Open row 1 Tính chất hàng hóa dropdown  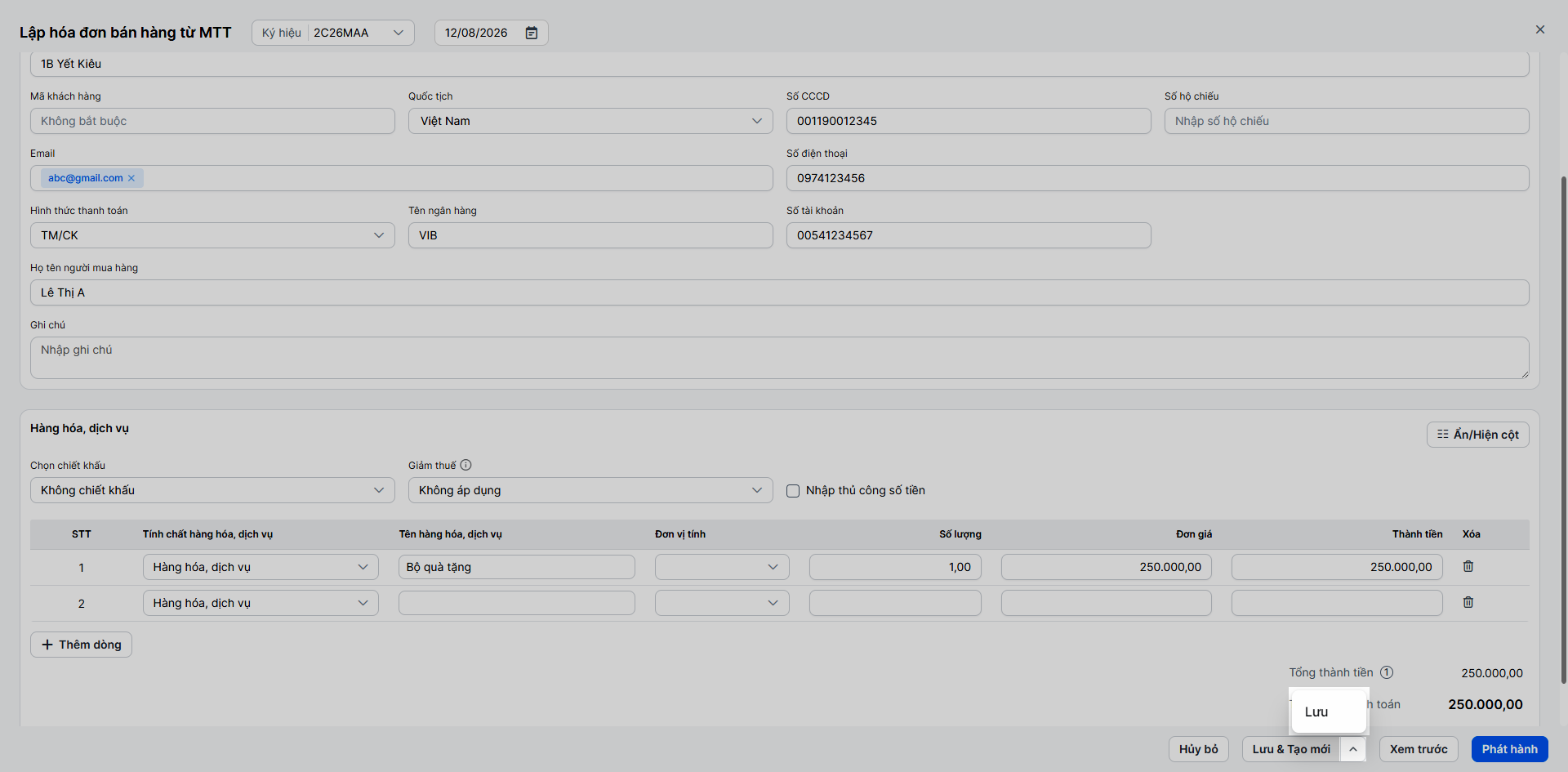(261, 567)
